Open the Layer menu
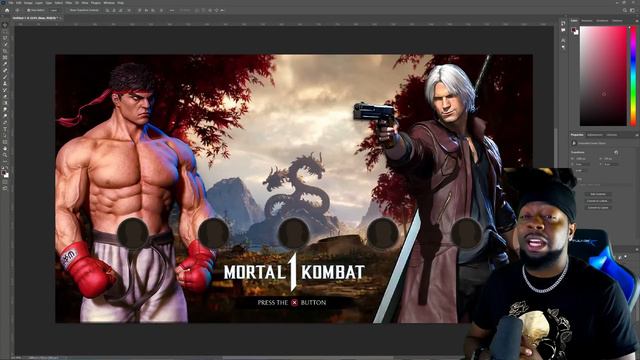The height and width of the screenshot is (360, 640). (x=39, y=3)
